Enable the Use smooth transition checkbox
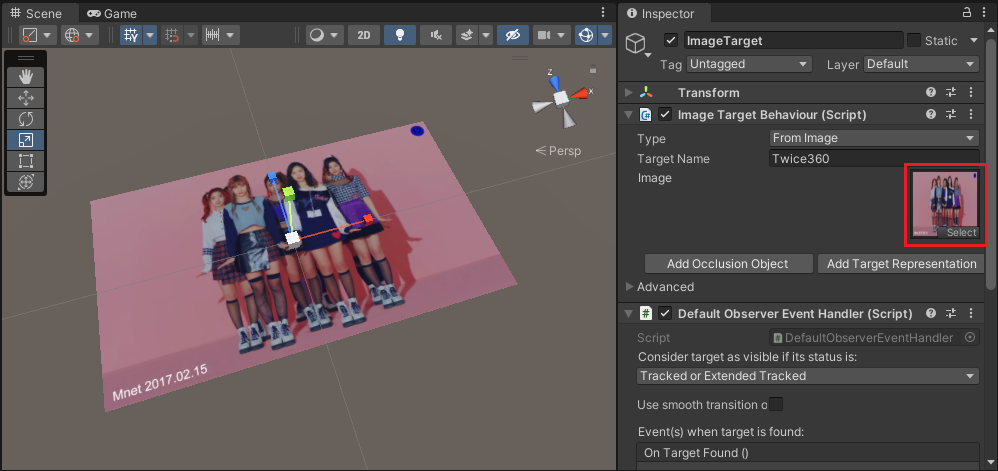The height and width of the screenshot is (471, 998). tap(777, 404)
